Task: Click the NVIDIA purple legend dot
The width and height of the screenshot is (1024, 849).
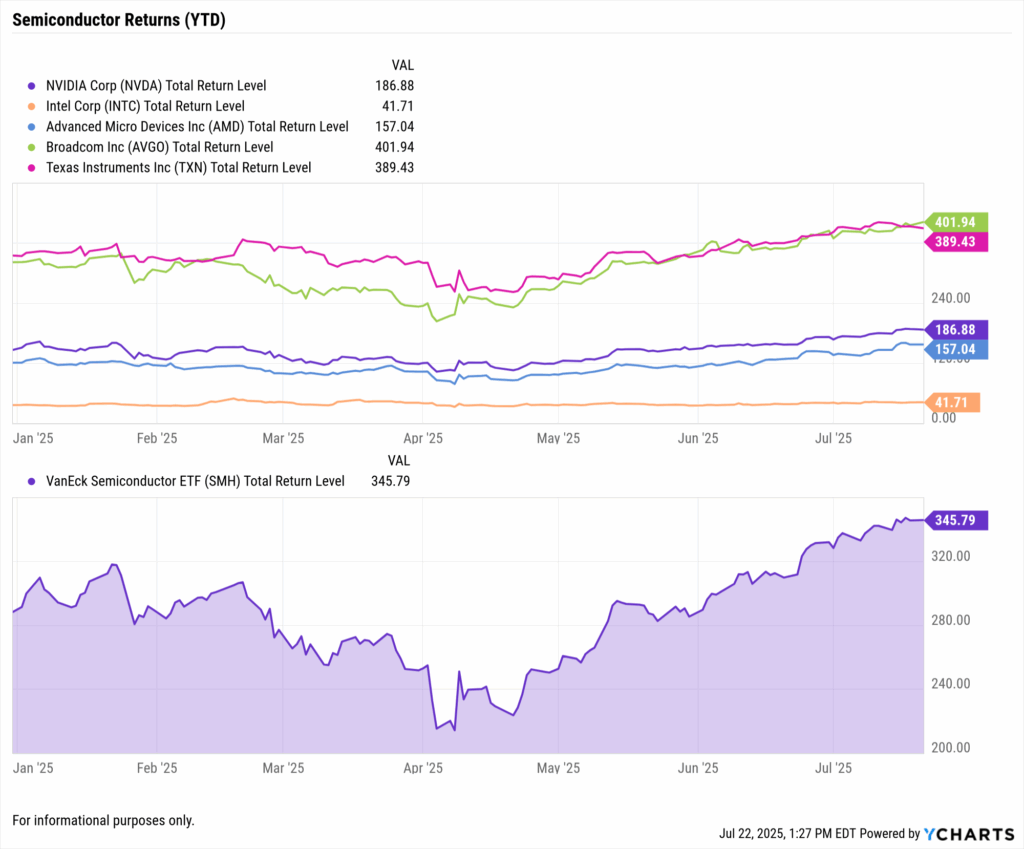Action: 31,86
